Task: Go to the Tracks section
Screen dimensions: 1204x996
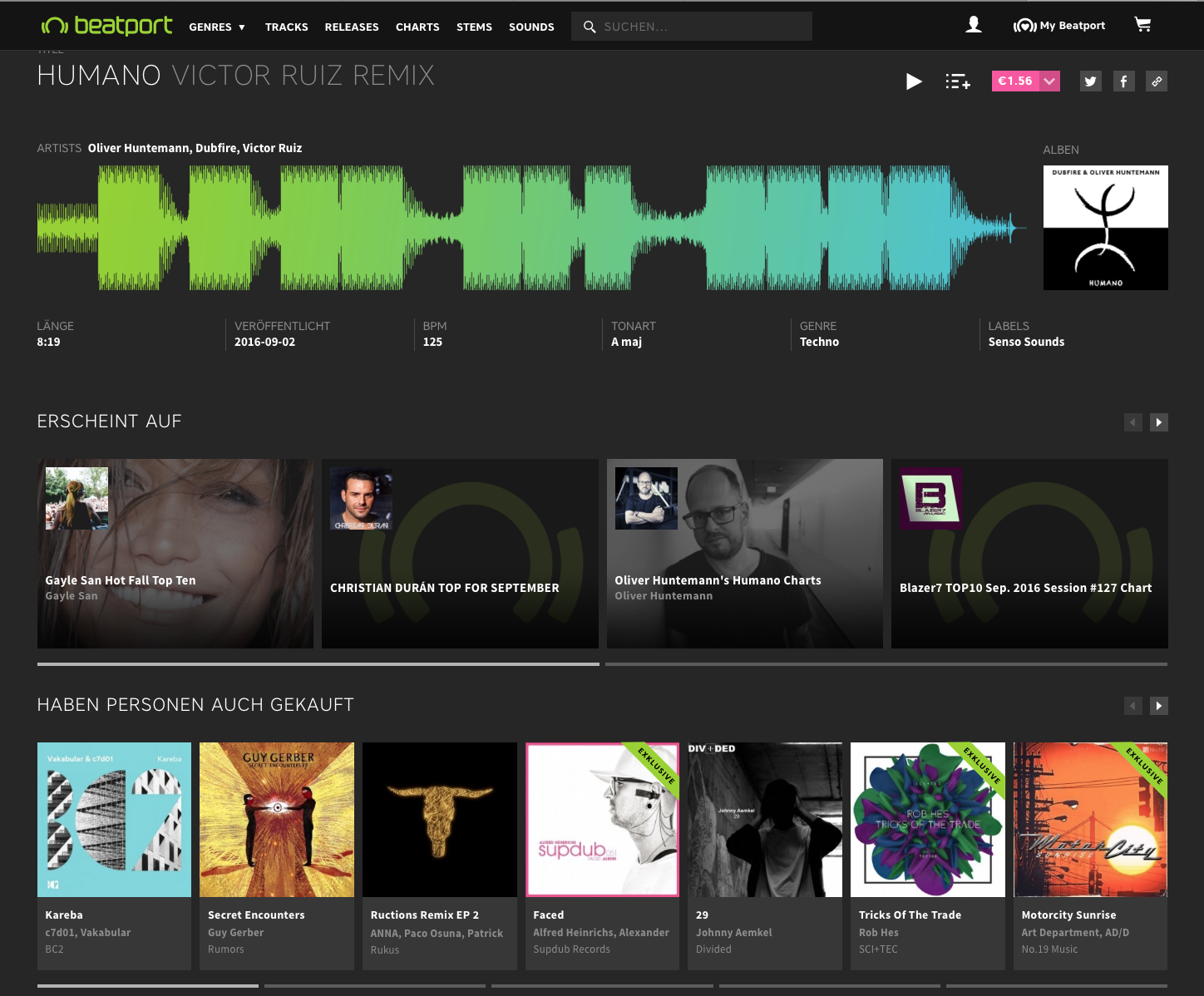Action: tap(286, 27)
